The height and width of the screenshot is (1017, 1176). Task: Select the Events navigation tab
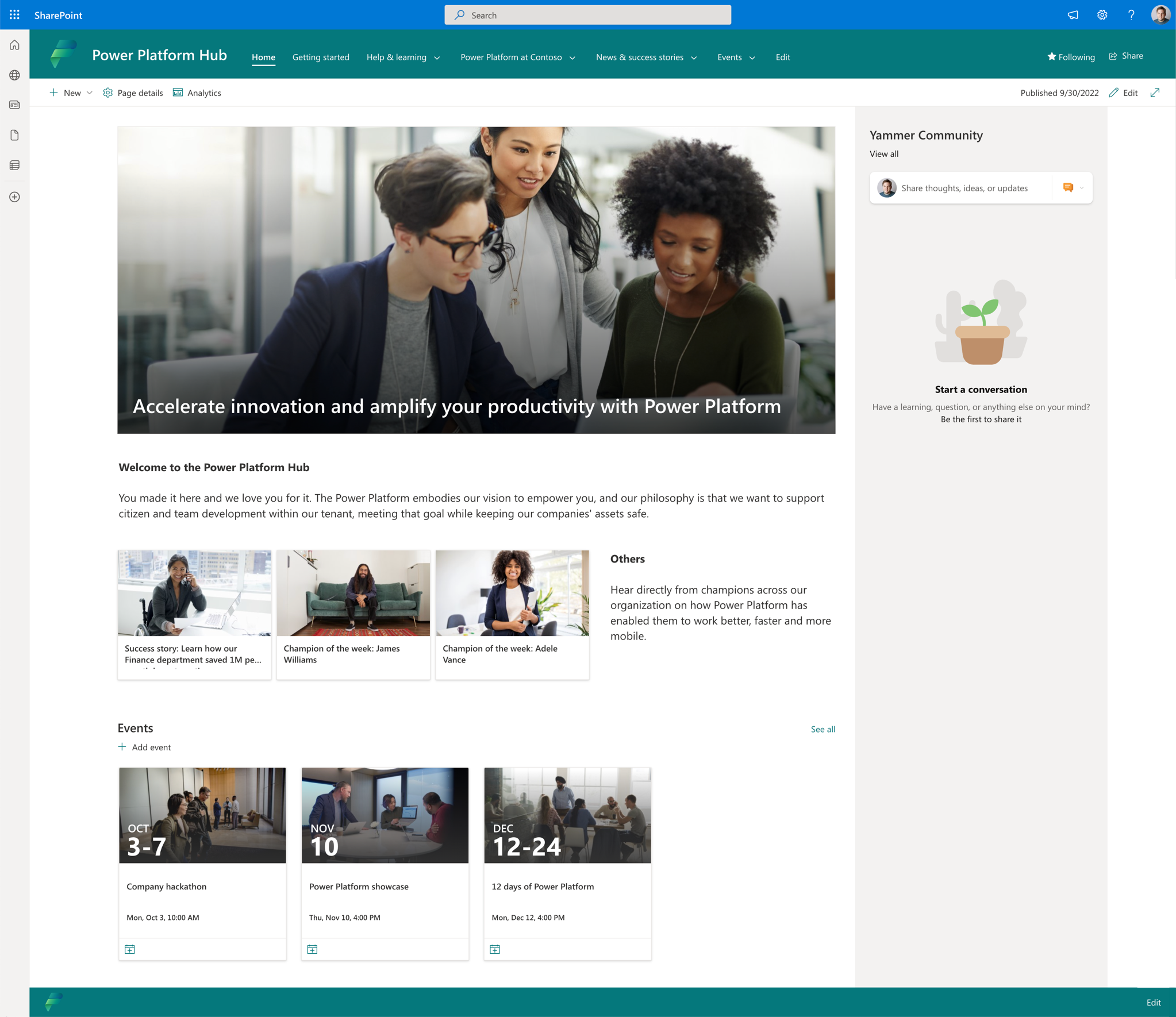coord(729,57)
